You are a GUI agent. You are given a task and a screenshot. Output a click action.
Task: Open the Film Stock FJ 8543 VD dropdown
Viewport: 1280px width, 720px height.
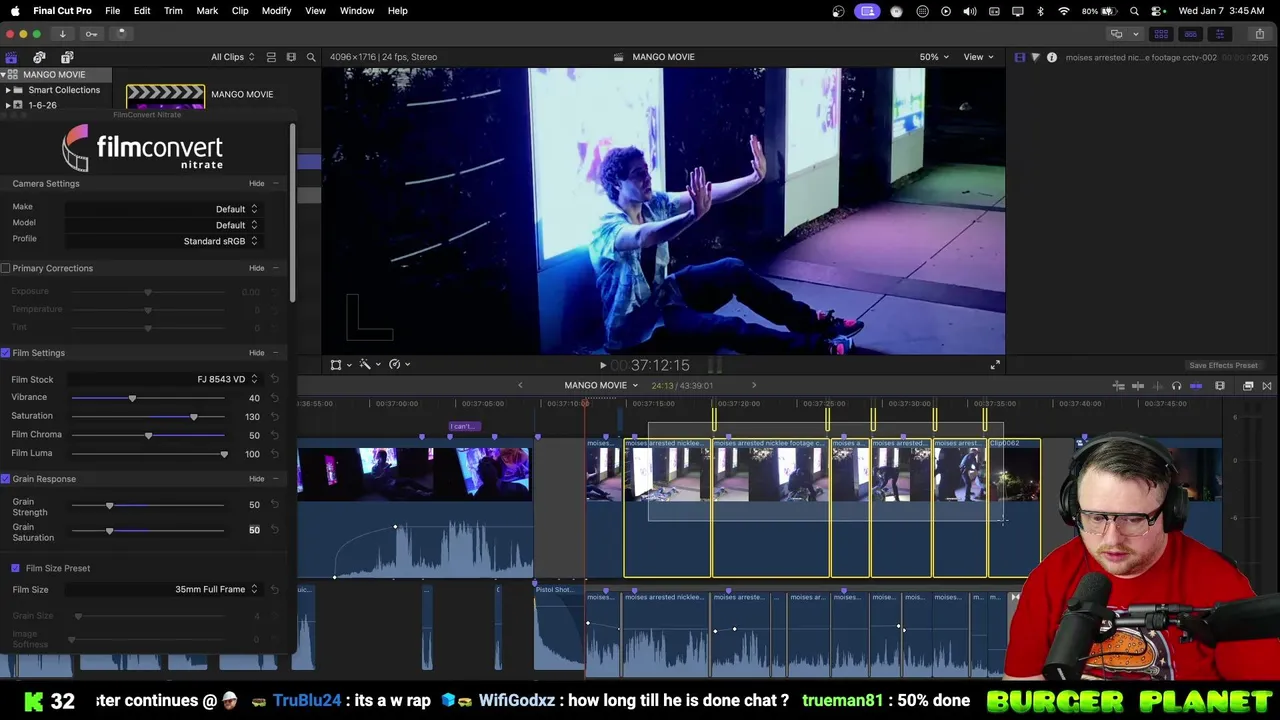coord(161,379)
